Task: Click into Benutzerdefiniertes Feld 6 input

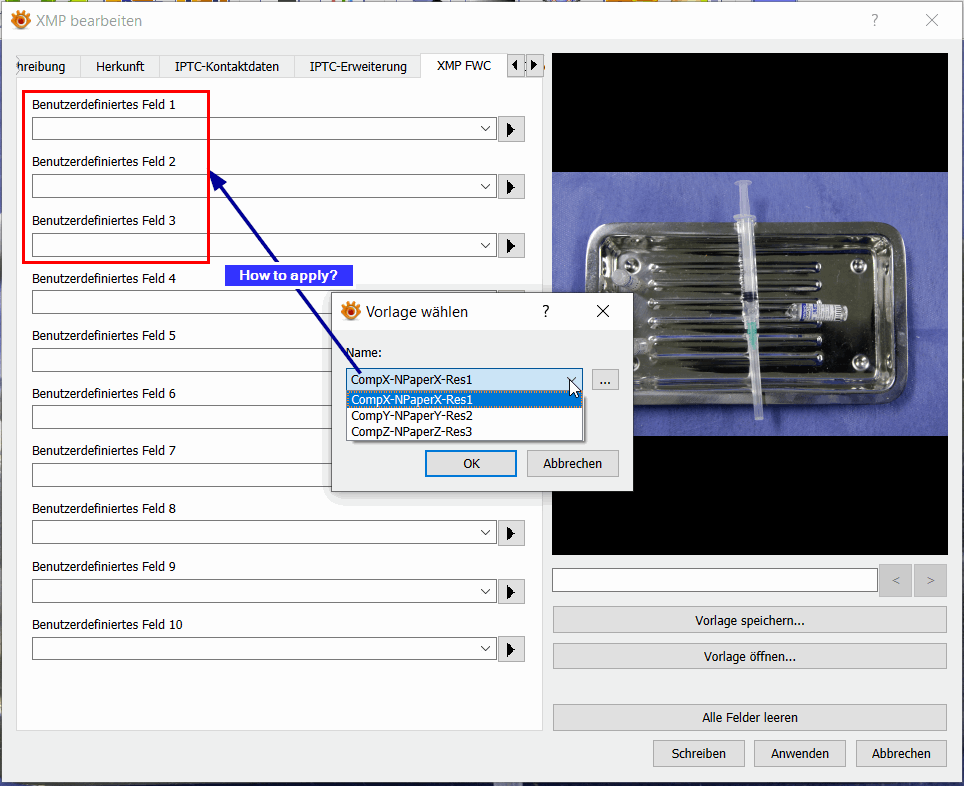Action: 181,418
